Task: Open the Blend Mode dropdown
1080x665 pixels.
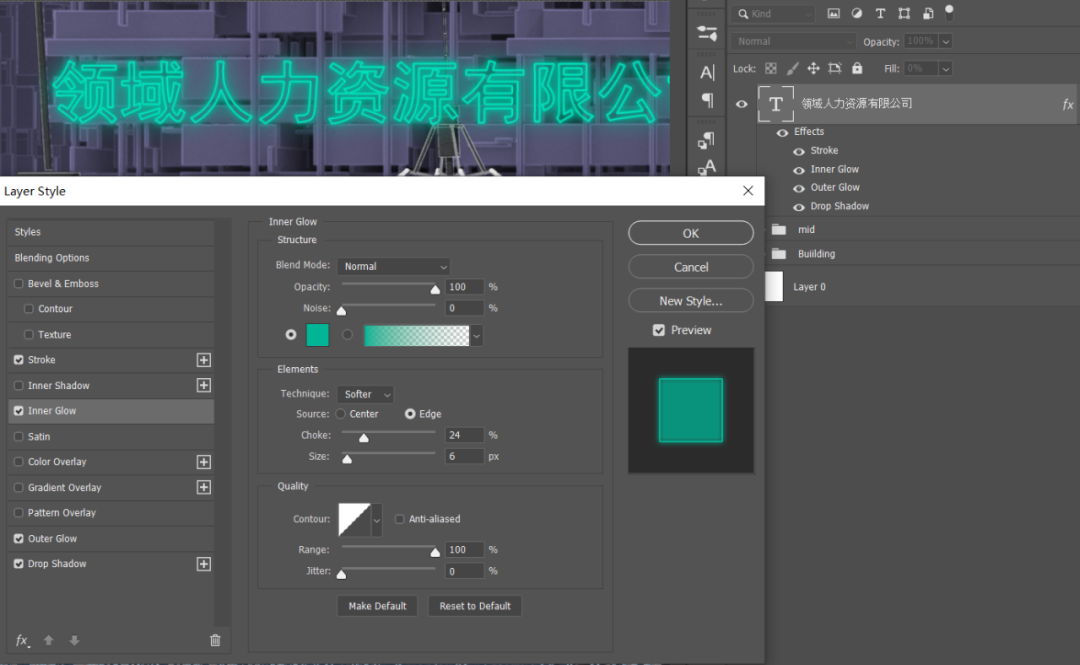Action: click(x=394, y=266)
